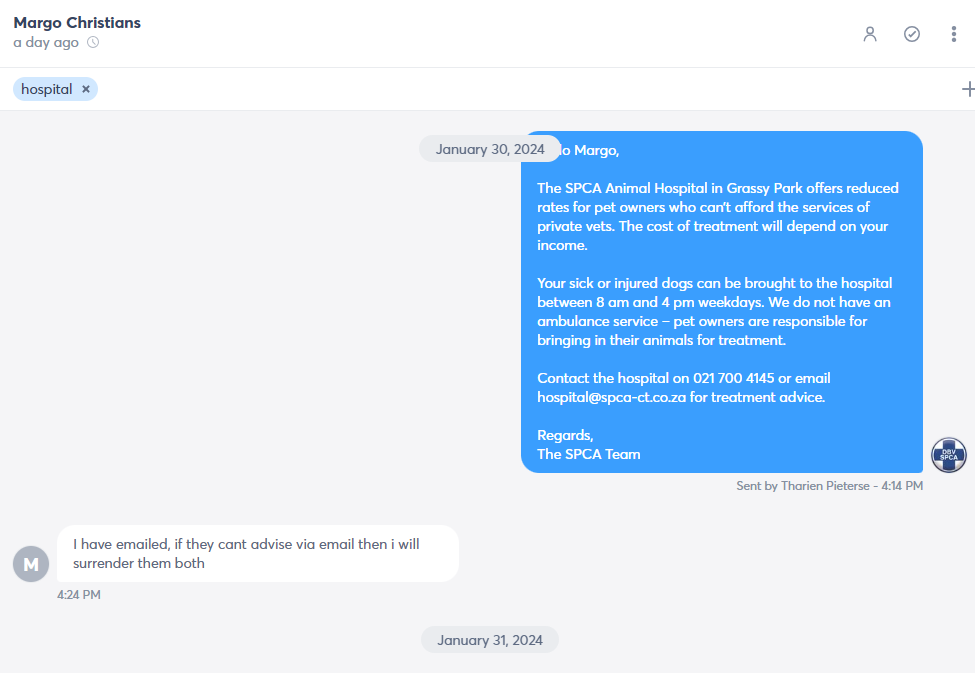975x673 pixels.
Task: Select Margo's reply about surrendering them both
Action: 257,554
